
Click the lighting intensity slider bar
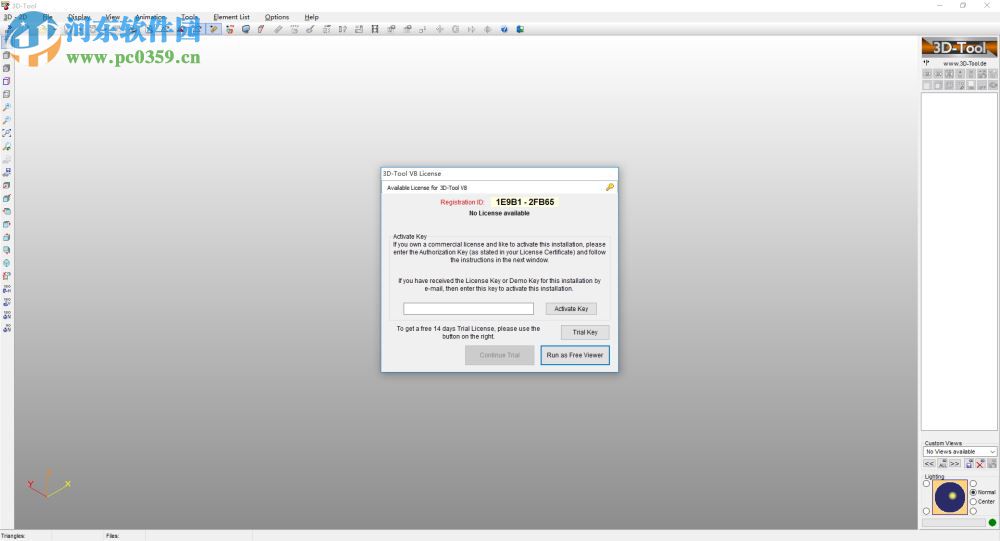coord(953,522)
